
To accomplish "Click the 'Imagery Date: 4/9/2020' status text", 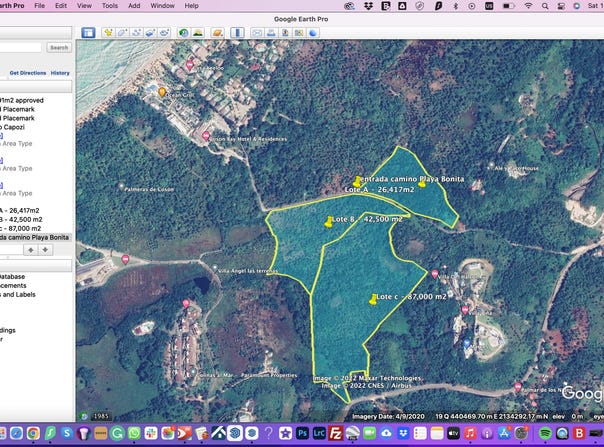I will (388, 416).
